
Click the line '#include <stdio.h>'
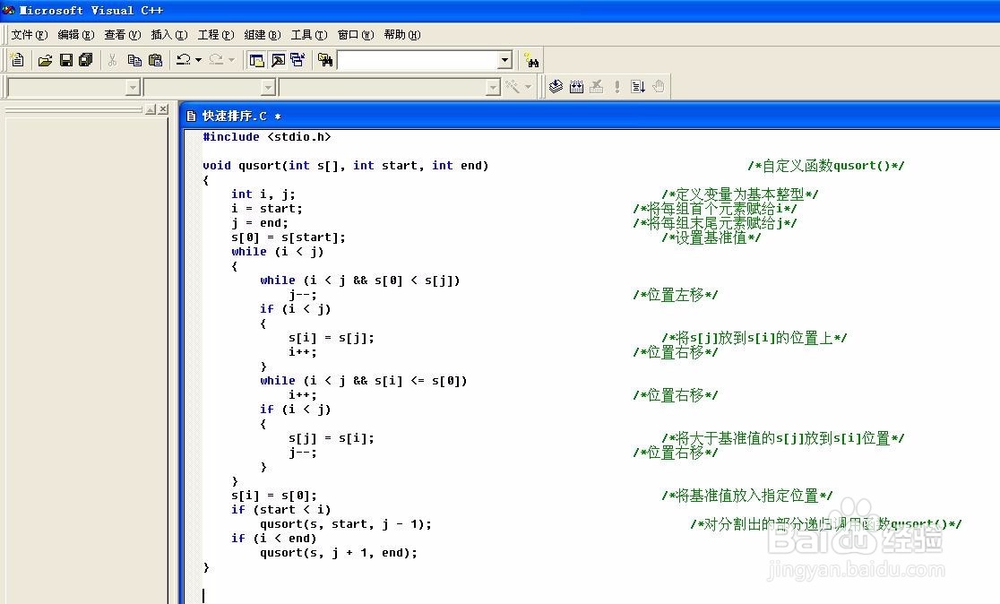click(267, 136)
